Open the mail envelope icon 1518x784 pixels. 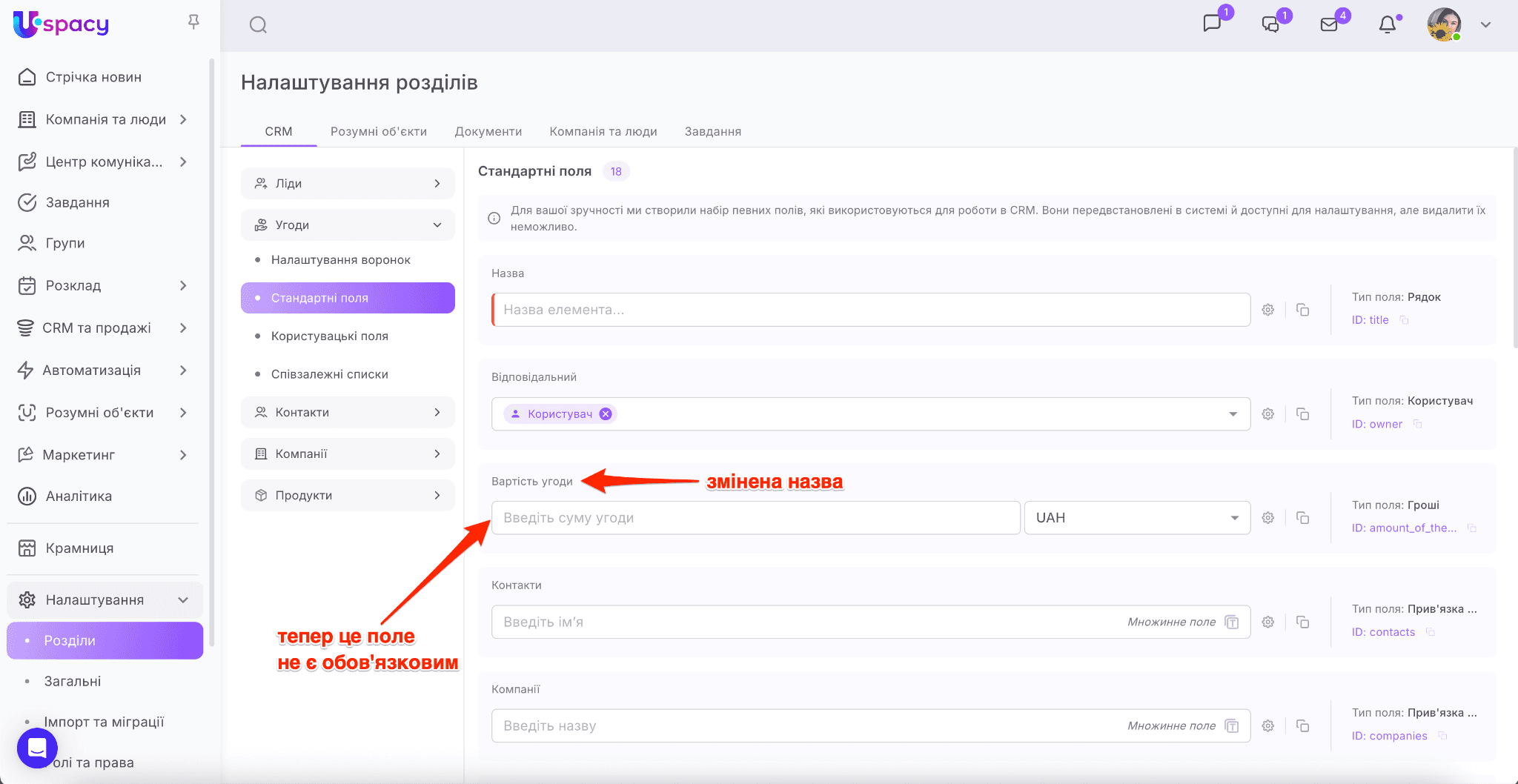click(x=1329, y=24)
